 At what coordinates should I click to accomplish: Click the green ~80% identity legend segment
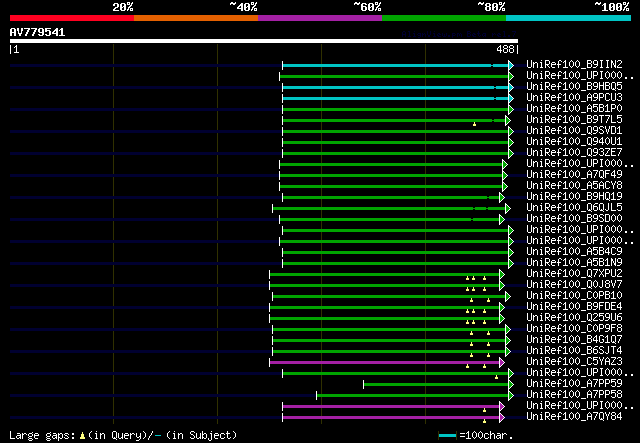(x=444, y=18)
